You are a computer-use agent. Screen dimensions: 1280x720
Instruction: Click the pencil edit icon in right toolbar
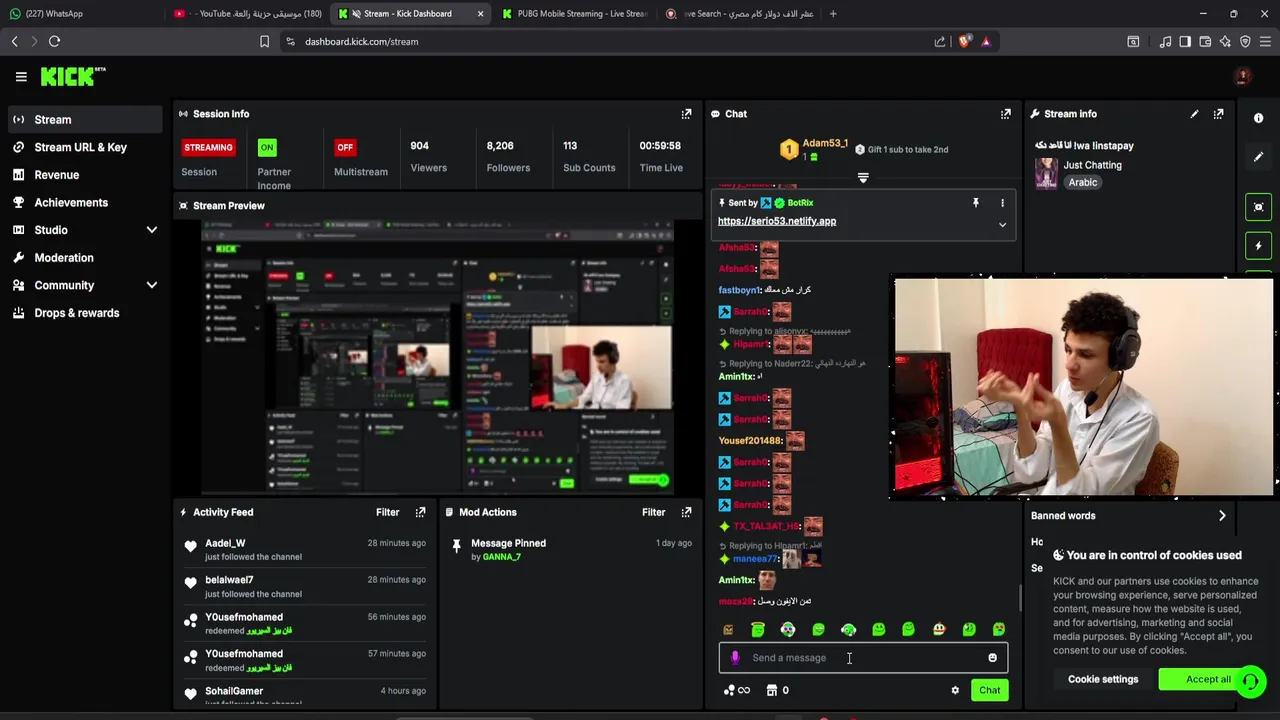click(x=1259, y=157)
